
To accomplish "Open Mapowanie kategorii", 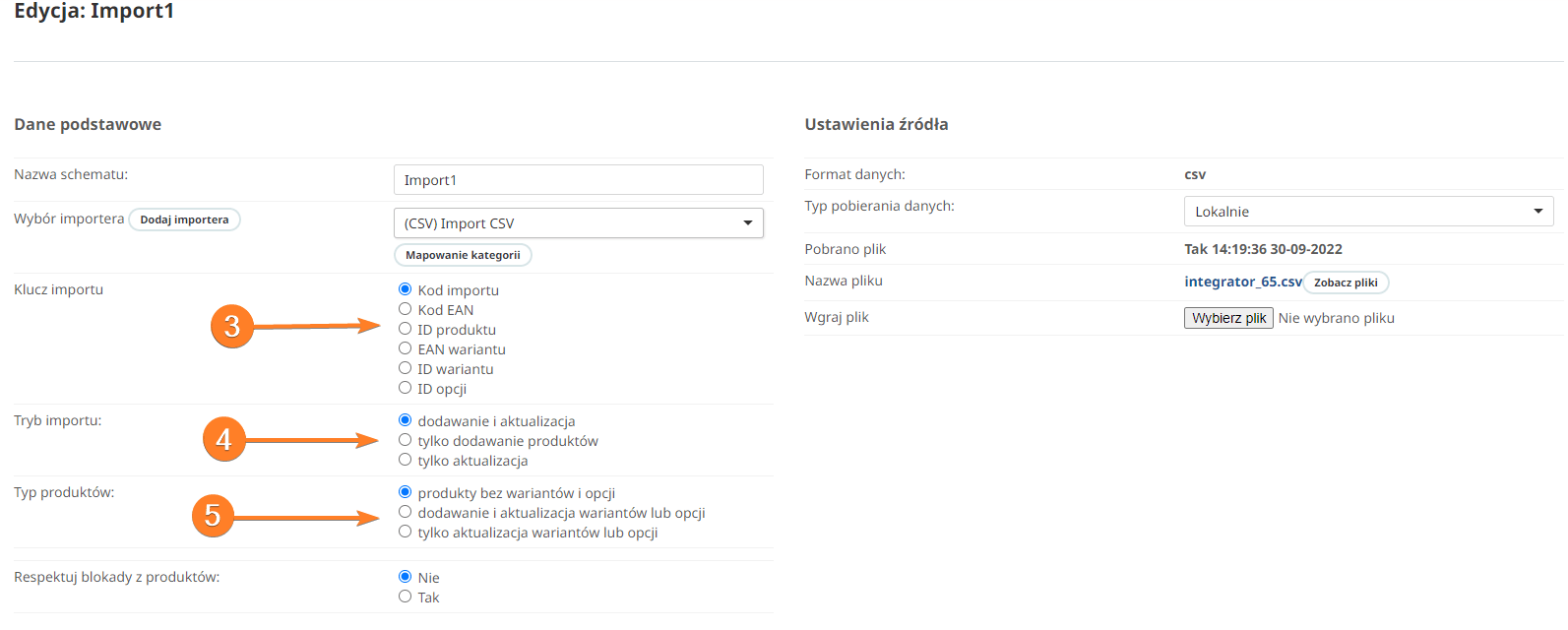I will click(x=463, y=255).
